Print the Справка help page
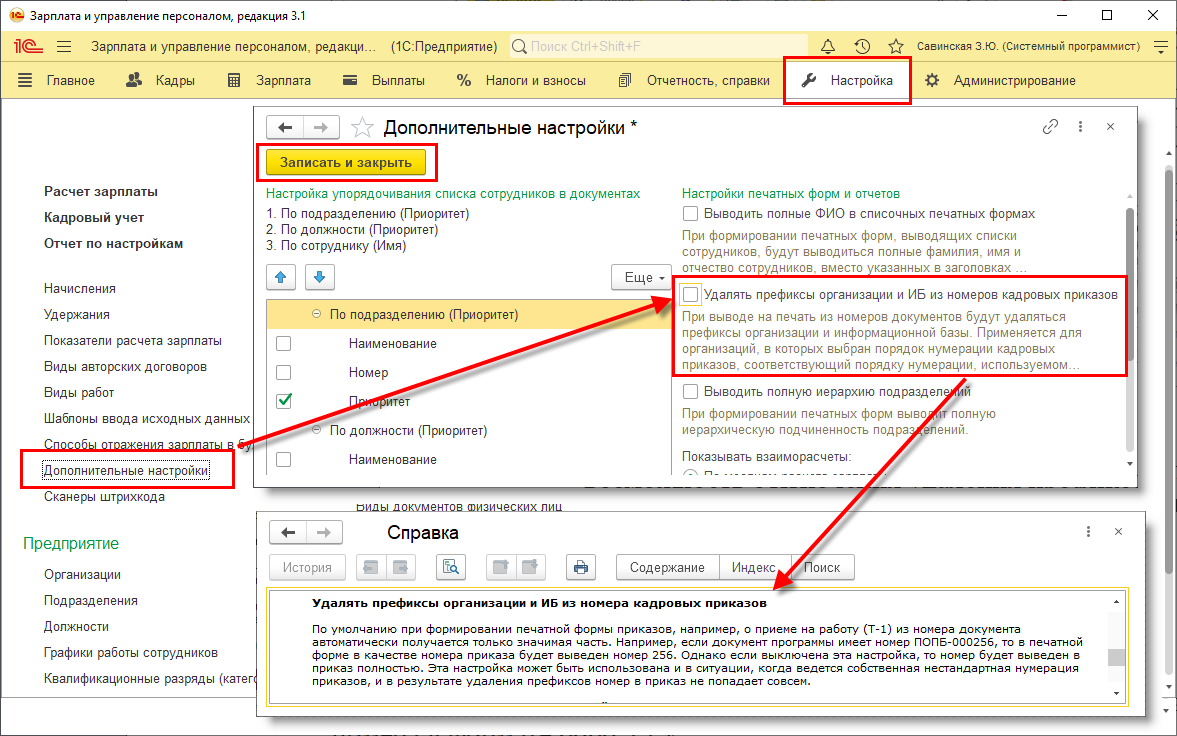Image resolution: width=1177 pixels, height=736 pixels. coord(580,567)
